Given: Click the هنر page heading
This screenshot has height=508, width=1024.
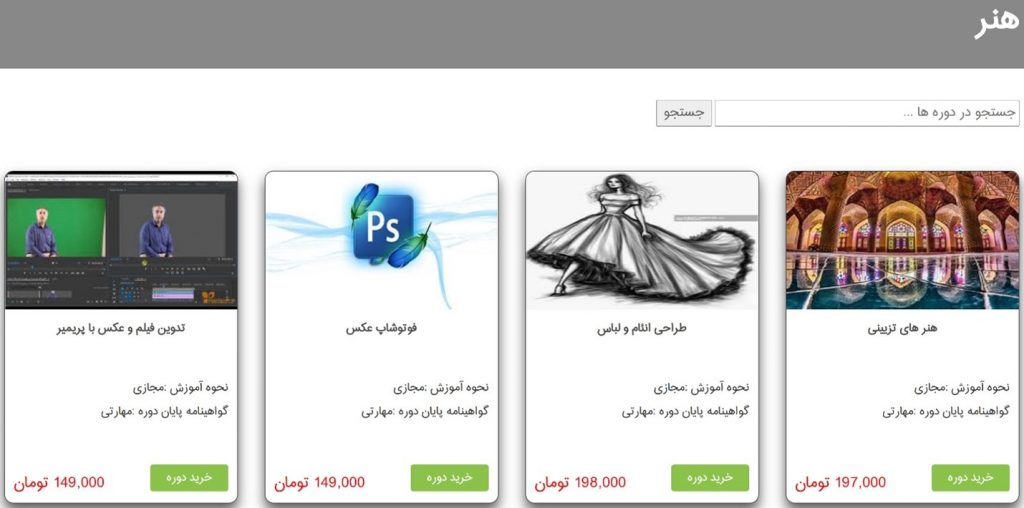Looking at the screenshot, I should (997, 24).
